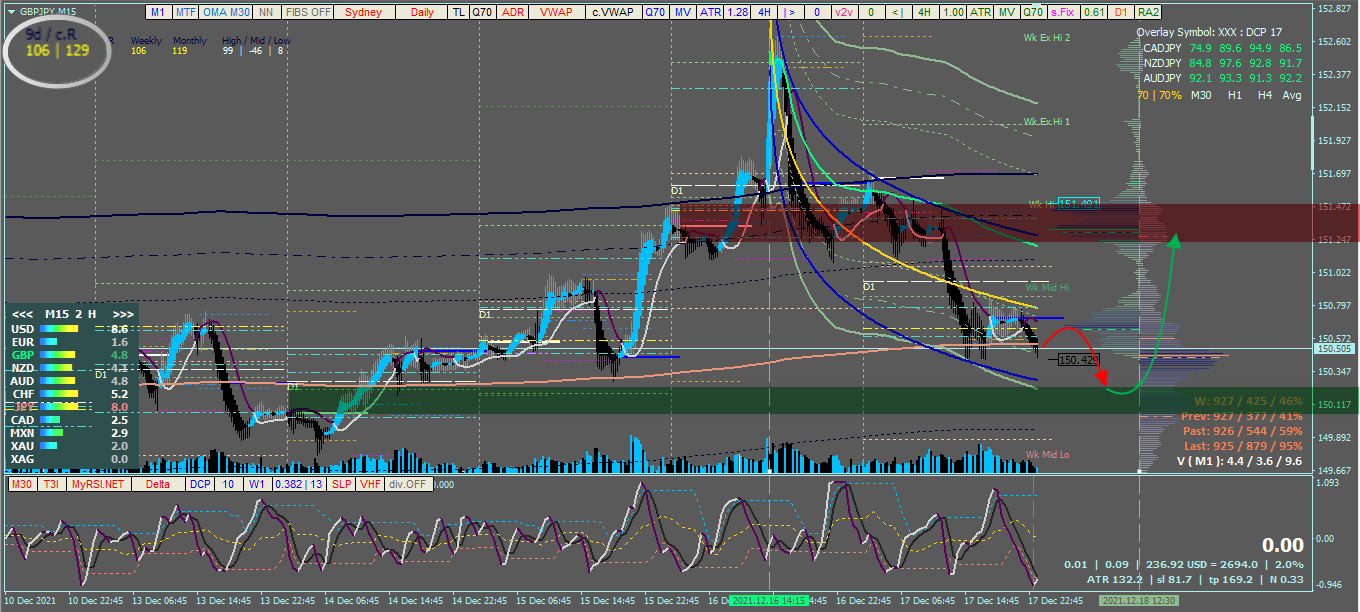Image resolution: width=1360 pixels, height=612 pixels.
Task: Click the red VHF button
Action: pos(369,484)
